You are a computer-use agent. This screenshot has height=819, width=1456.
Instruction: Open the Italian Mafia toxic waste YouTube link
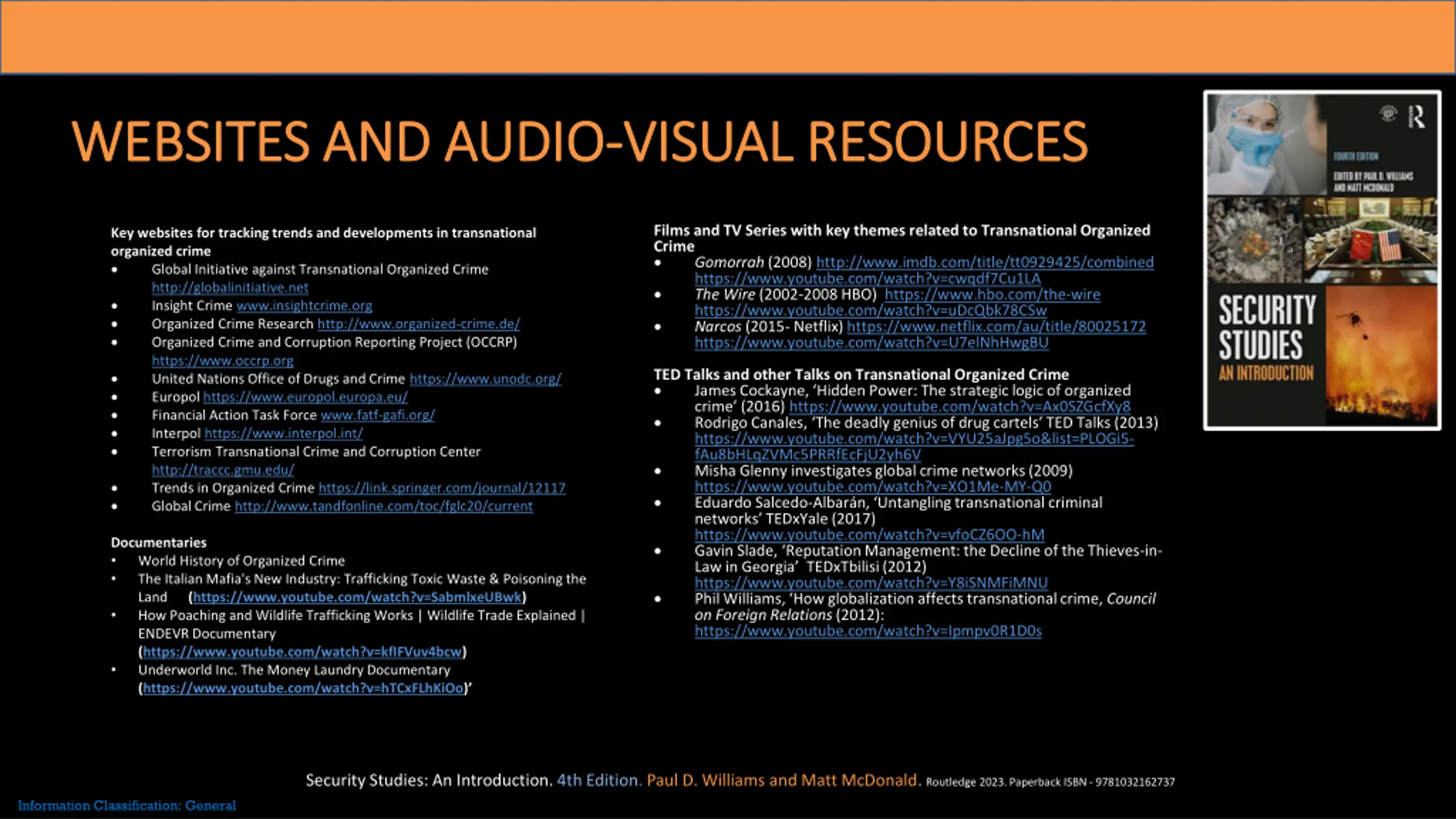click(357, 597)
